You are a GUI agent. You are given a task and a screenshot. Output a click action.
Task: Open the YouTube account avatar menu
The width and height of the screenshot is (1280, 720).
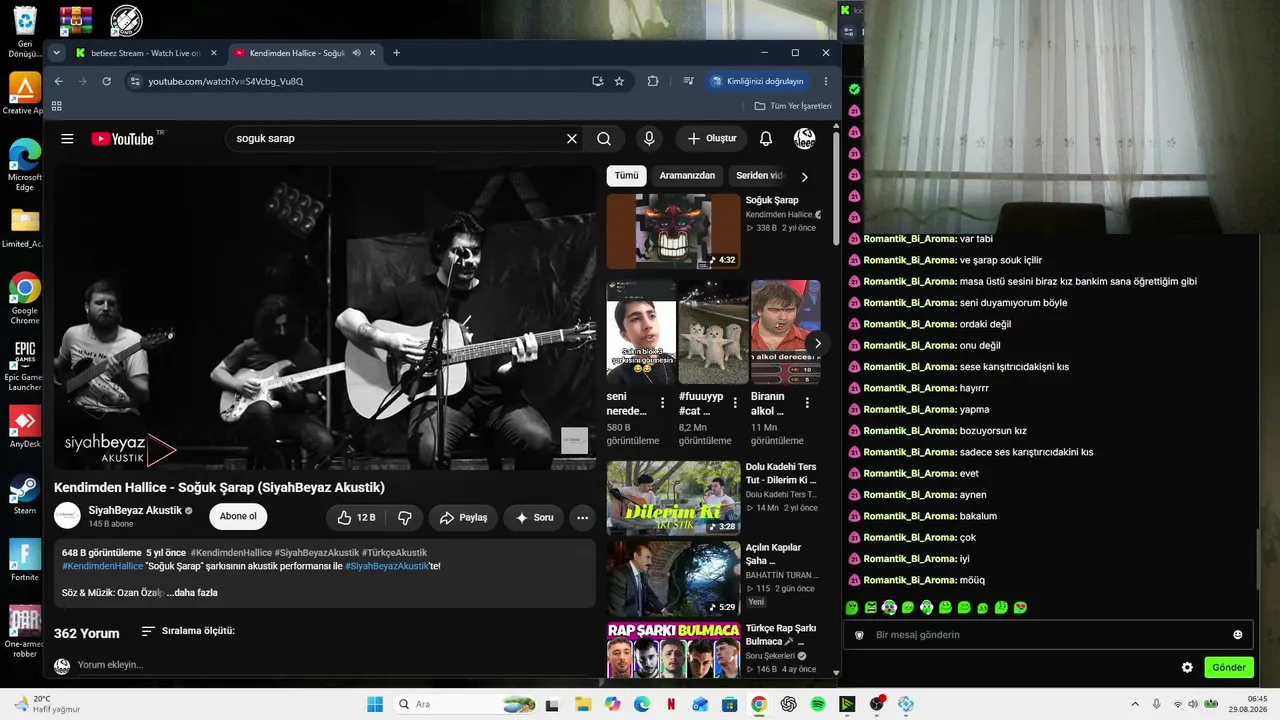[804, 139]
